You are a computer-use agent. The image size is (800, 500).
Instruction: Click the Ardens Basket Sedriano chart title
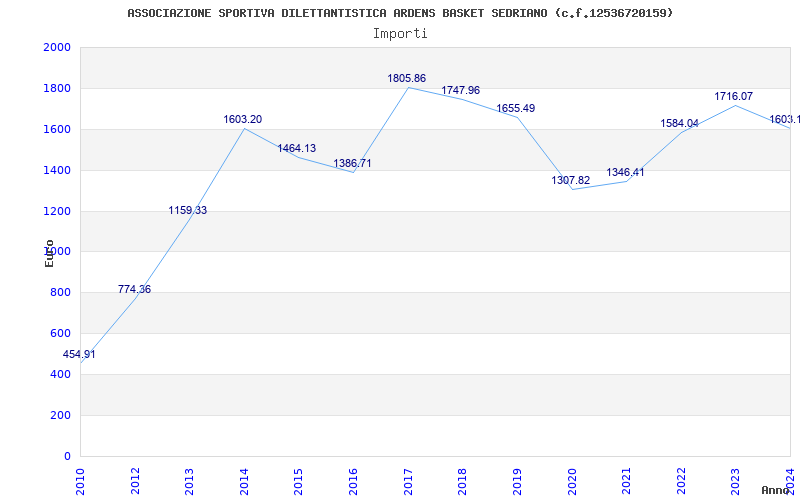pyautogui.click(x=400, y=13)
